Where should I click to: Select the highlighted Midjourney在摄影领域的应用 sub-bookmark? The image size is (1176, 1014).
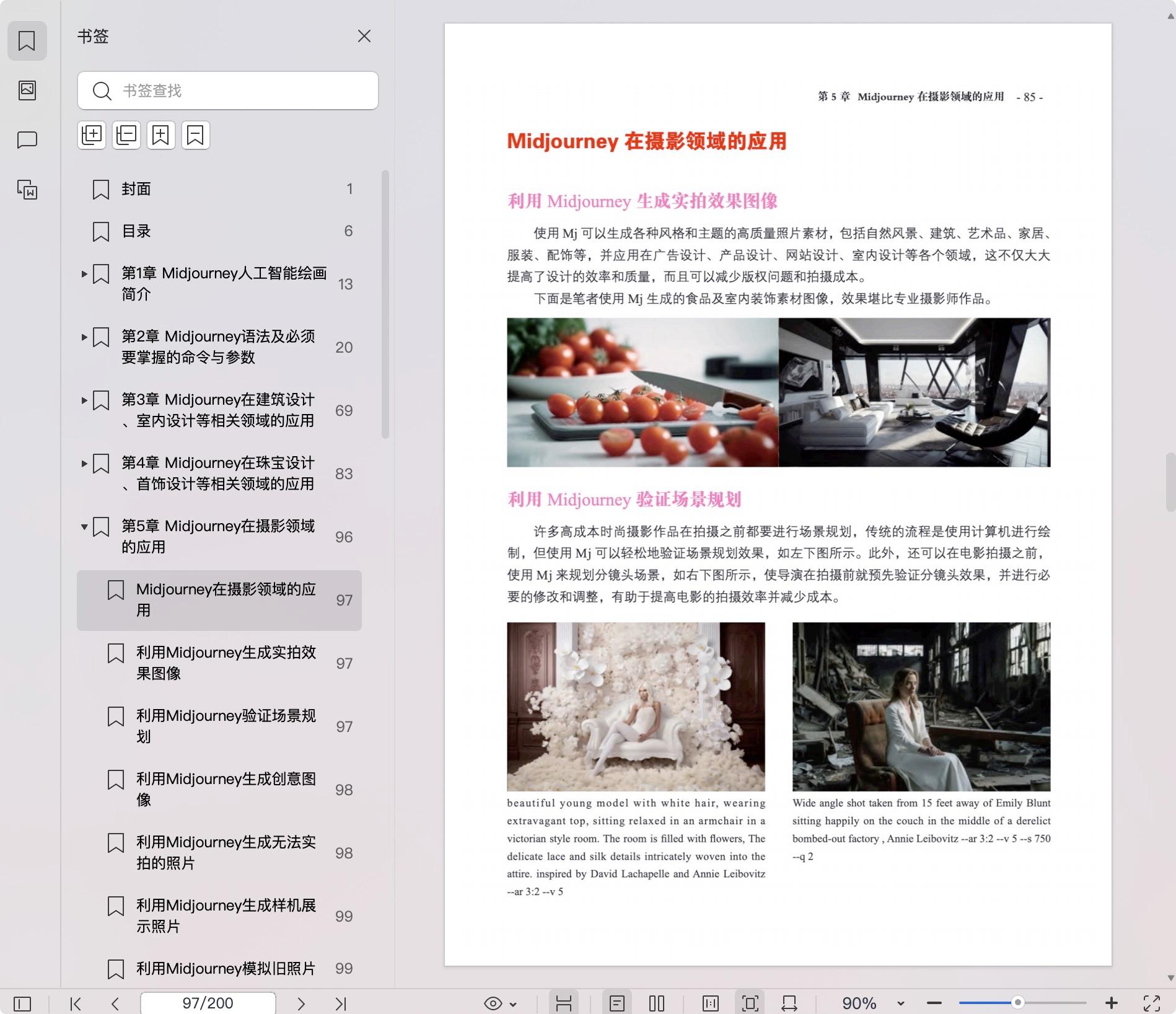(x=219, y=600)
